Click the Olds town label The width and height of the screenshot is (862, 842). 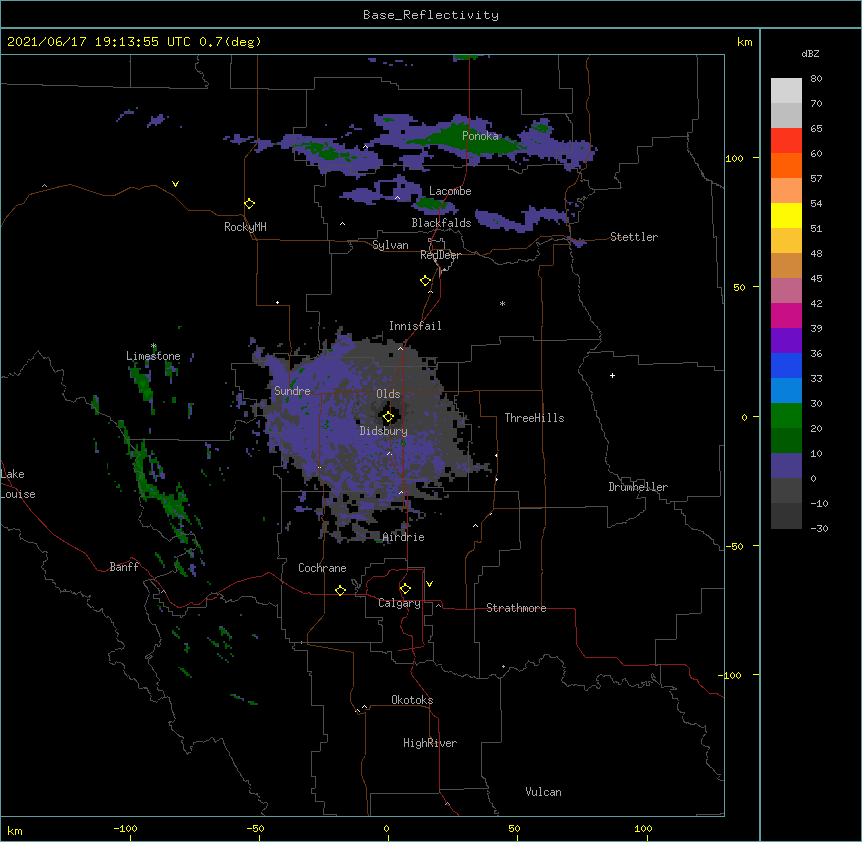click(x=388, y=394)
